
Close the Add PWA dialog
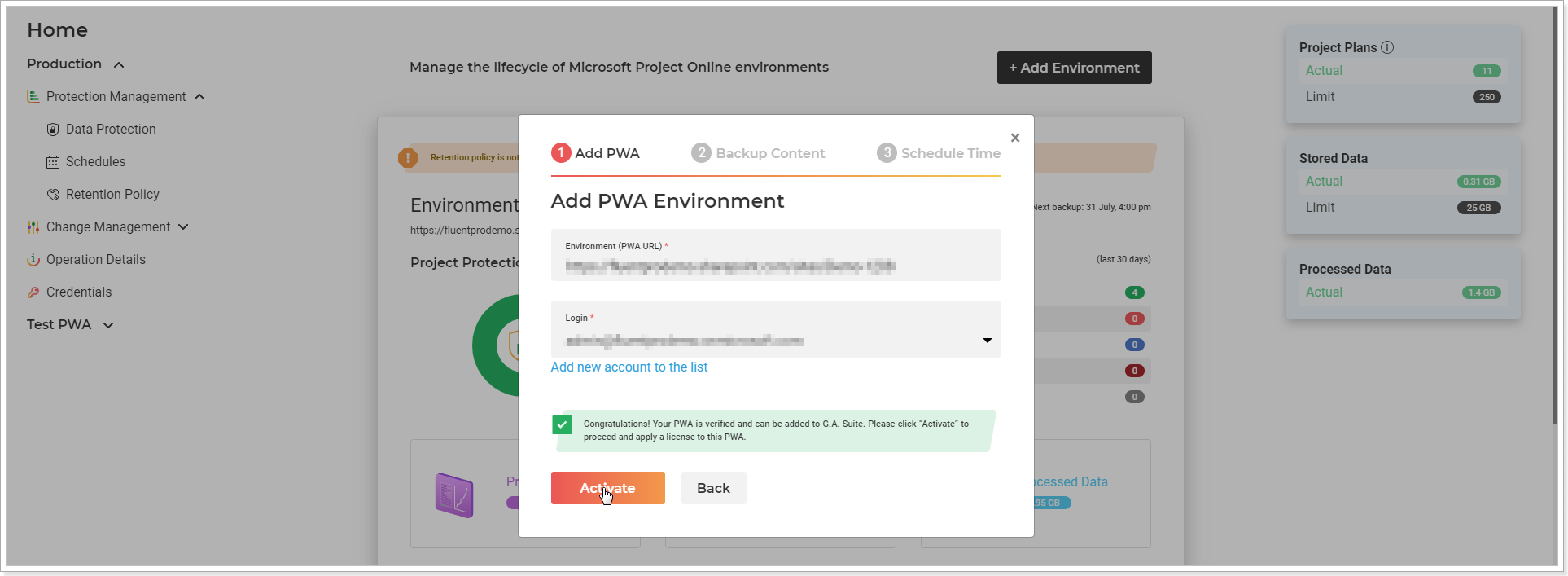pyautogui.click(x=1015, y=138)
